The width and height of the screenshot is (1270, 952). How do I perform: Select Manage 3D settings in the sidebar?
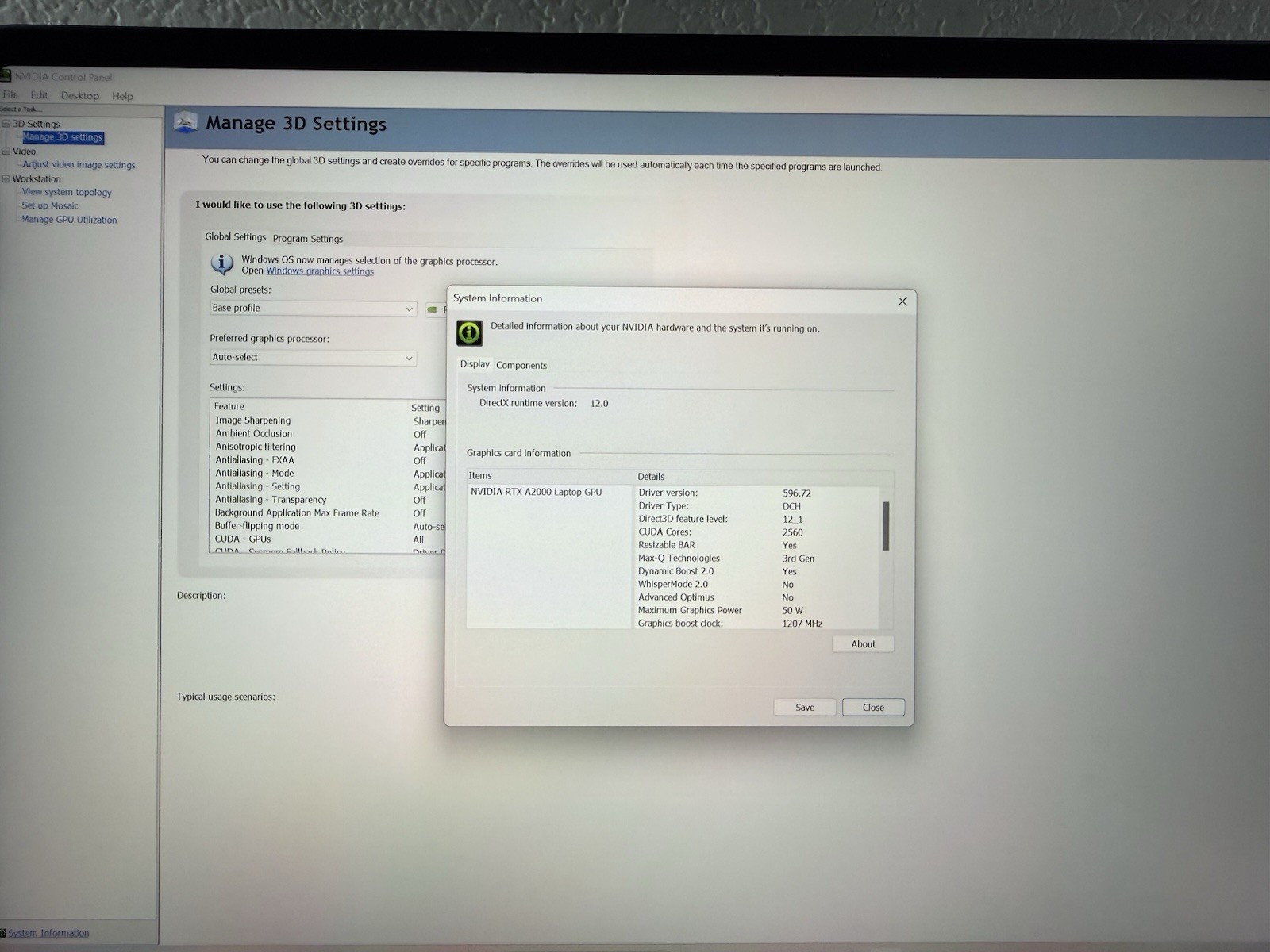coord(63,137)
